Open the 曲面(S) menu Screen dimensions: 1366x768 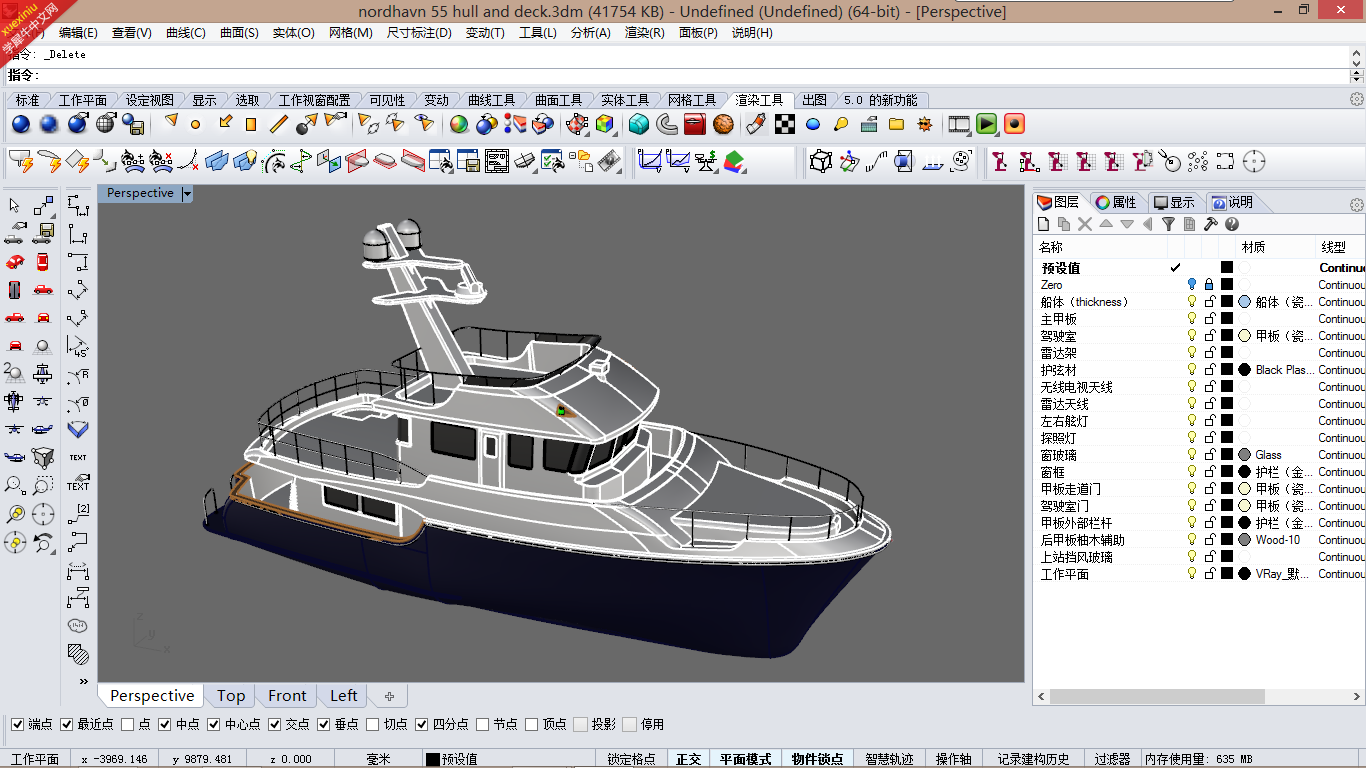point(239,32)
